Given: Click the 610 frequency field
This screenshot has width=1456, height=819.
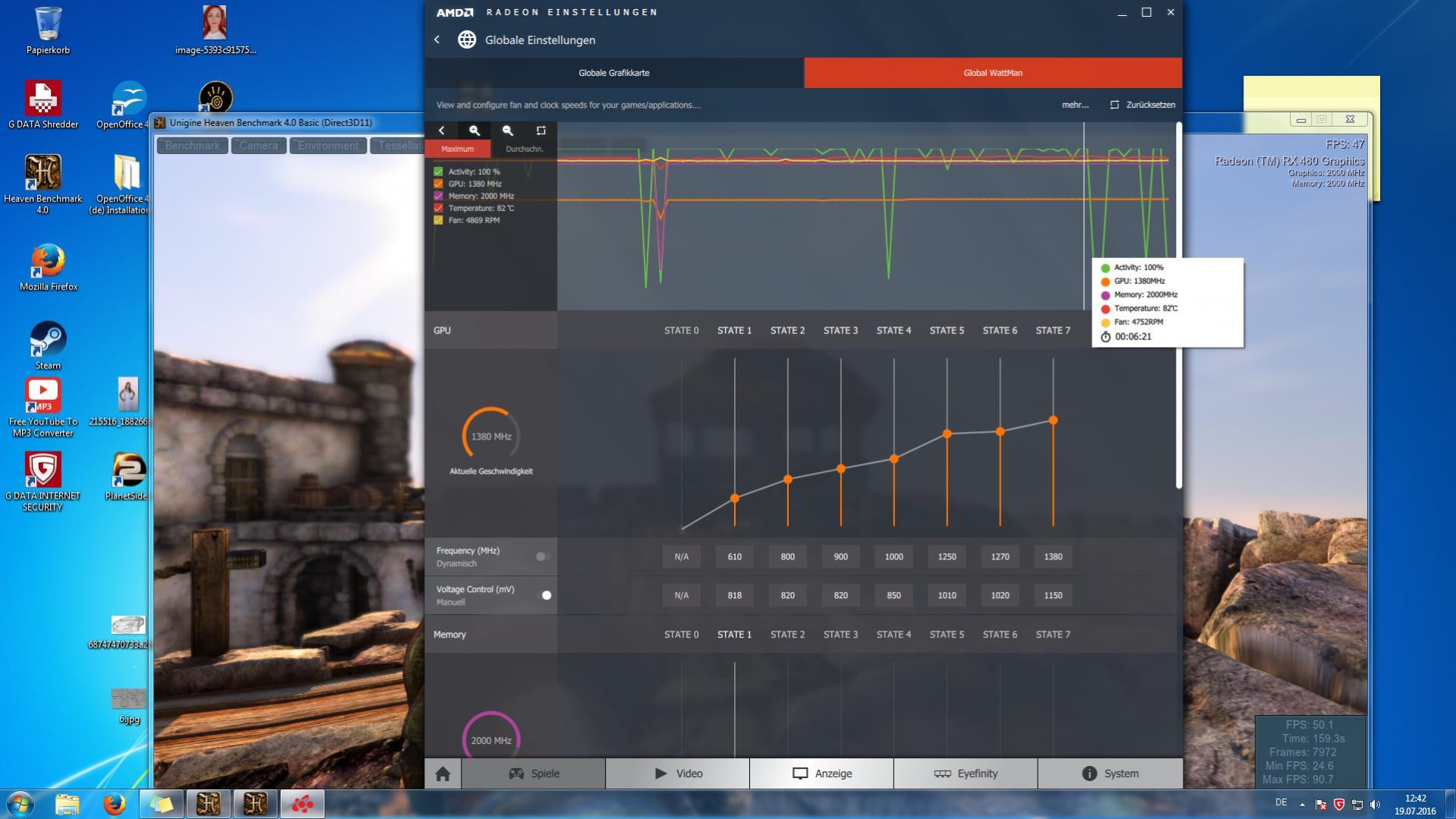Looking at the screenshot, I should [x=735, y=556].
